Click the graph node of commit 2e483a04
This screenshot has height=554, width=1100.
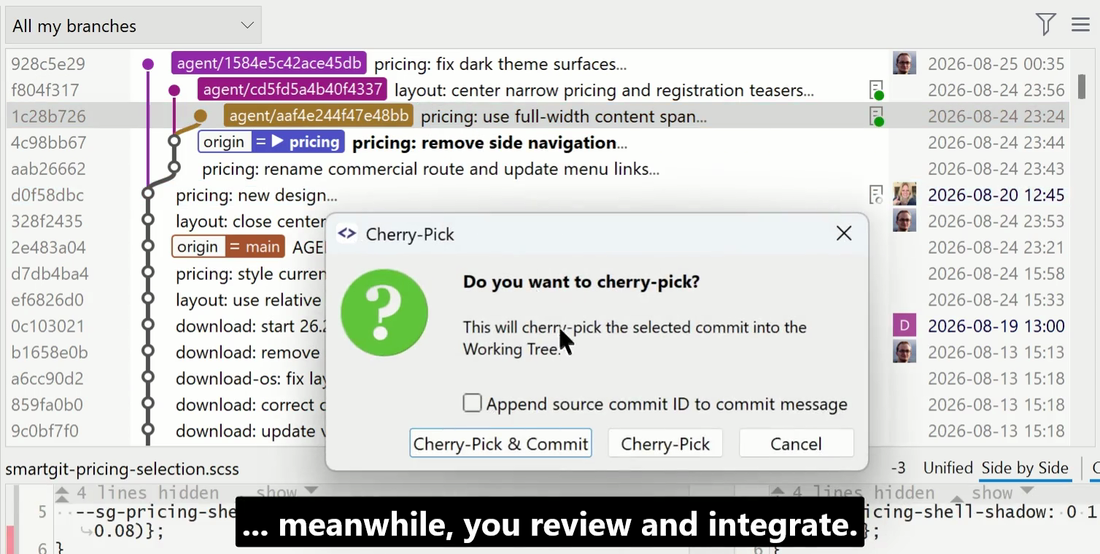coord(148,247)
